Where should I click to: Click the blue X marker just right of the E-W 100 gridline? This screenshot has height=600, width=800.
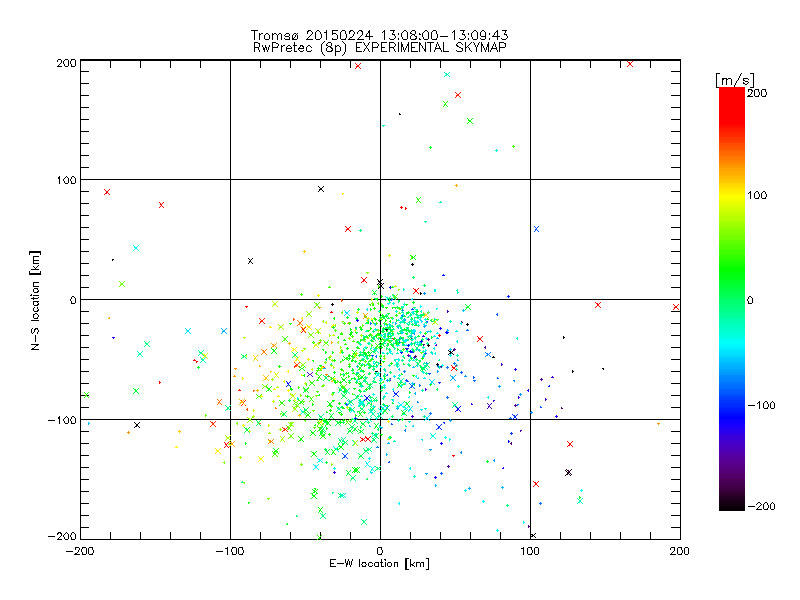[536, 229]
